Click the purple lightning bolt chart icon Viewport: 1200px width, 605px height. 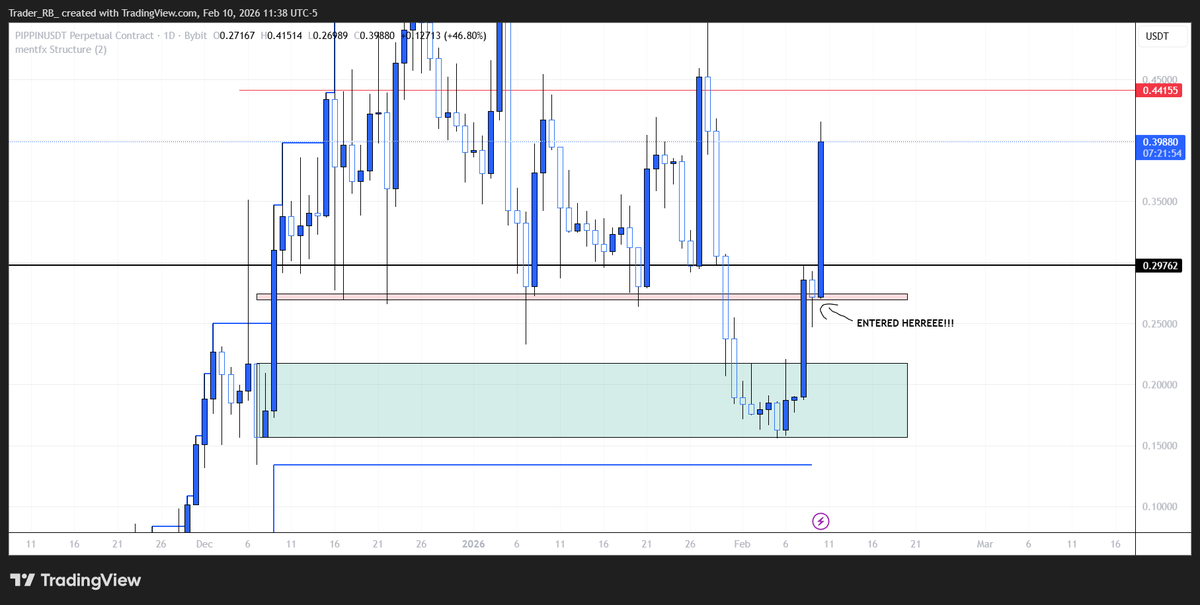[x=821, y=520]
